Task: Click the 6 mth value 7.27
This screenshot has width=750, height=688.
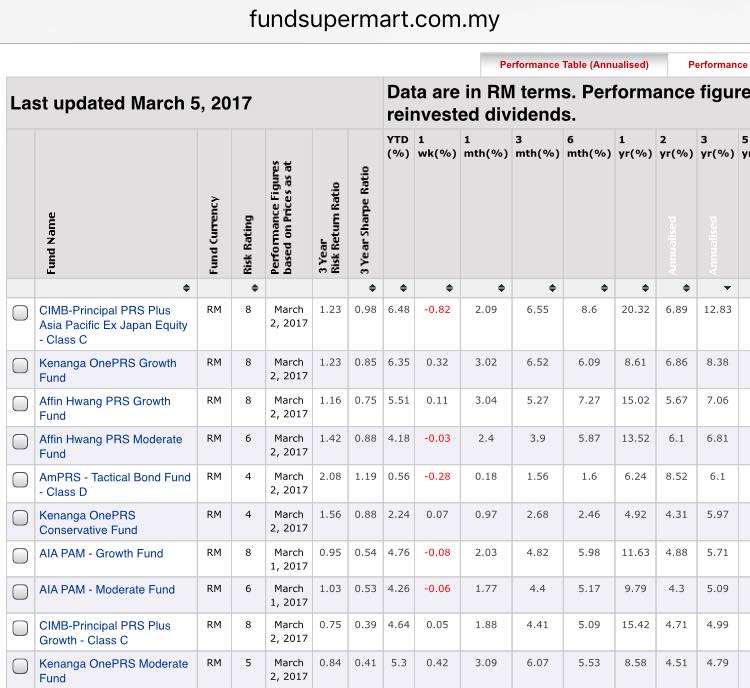Action: coord(589,400)
